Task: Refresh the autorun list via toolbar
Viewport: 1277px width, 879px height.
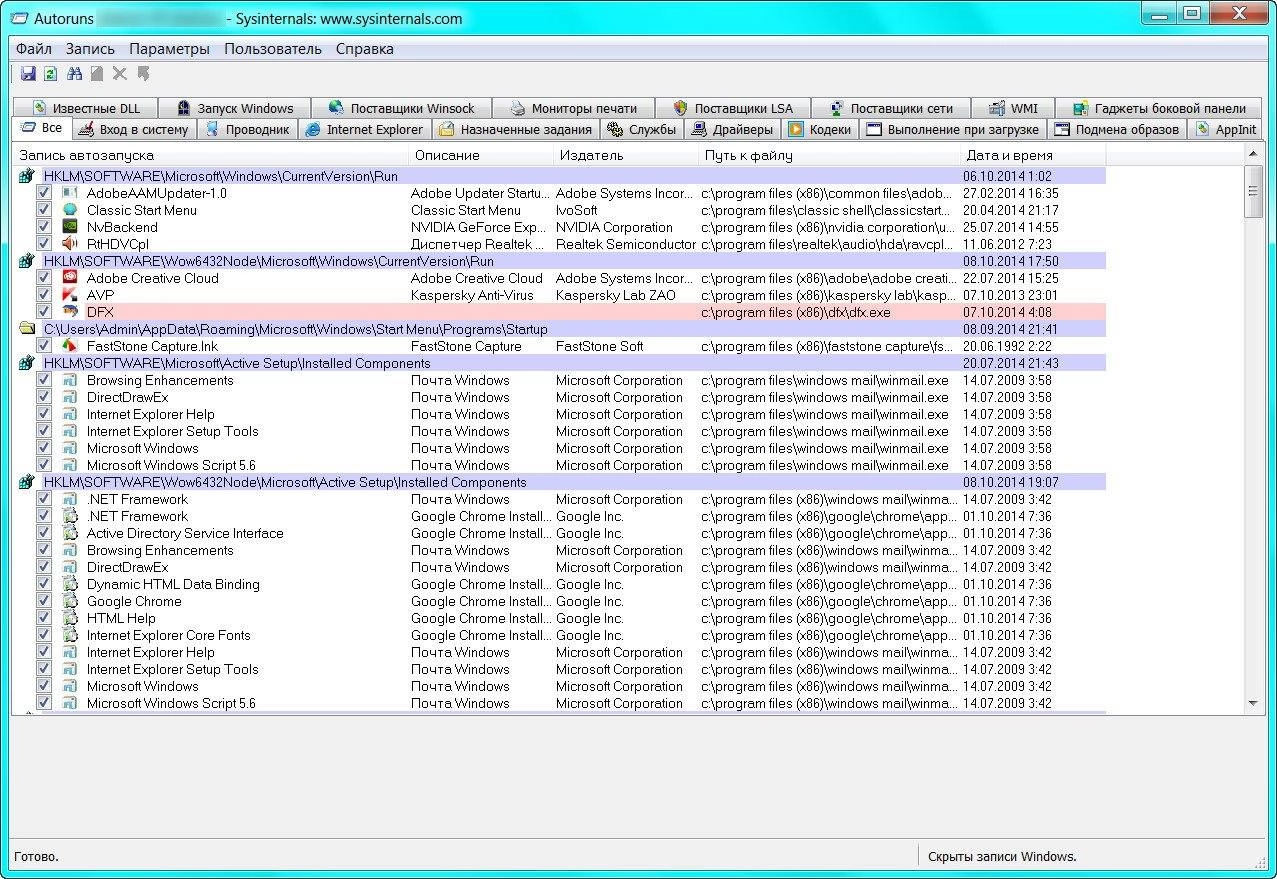Action: point(51,73)
